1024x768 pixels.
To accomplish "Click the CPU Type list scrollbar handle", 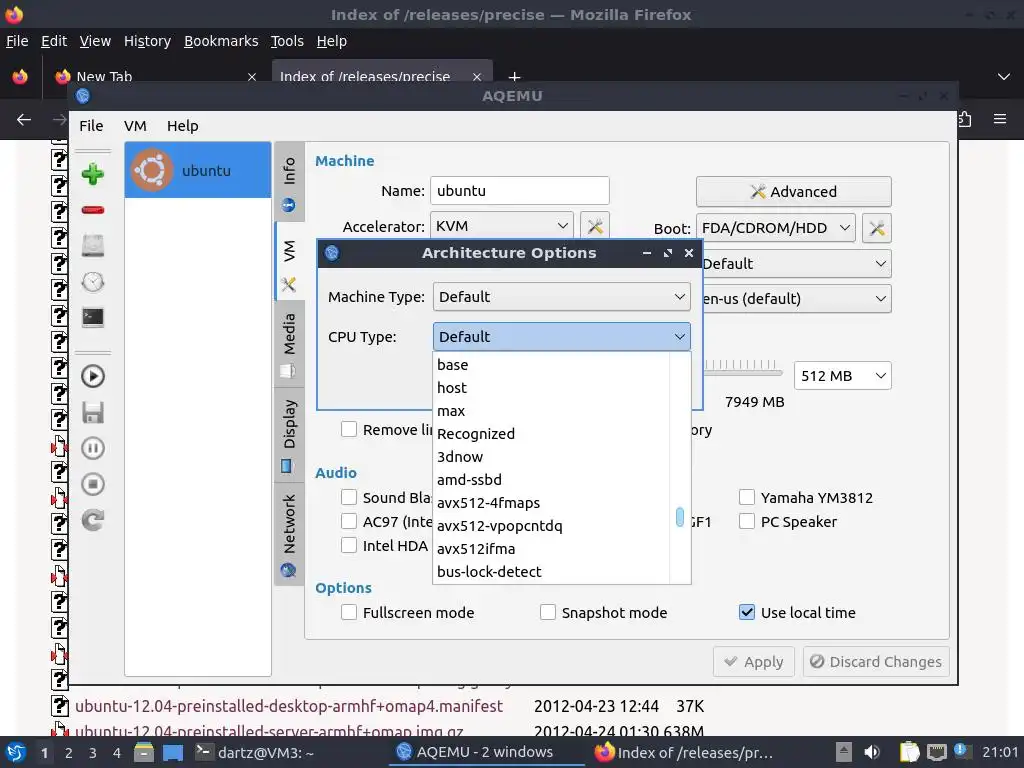I will pos(680,517).
